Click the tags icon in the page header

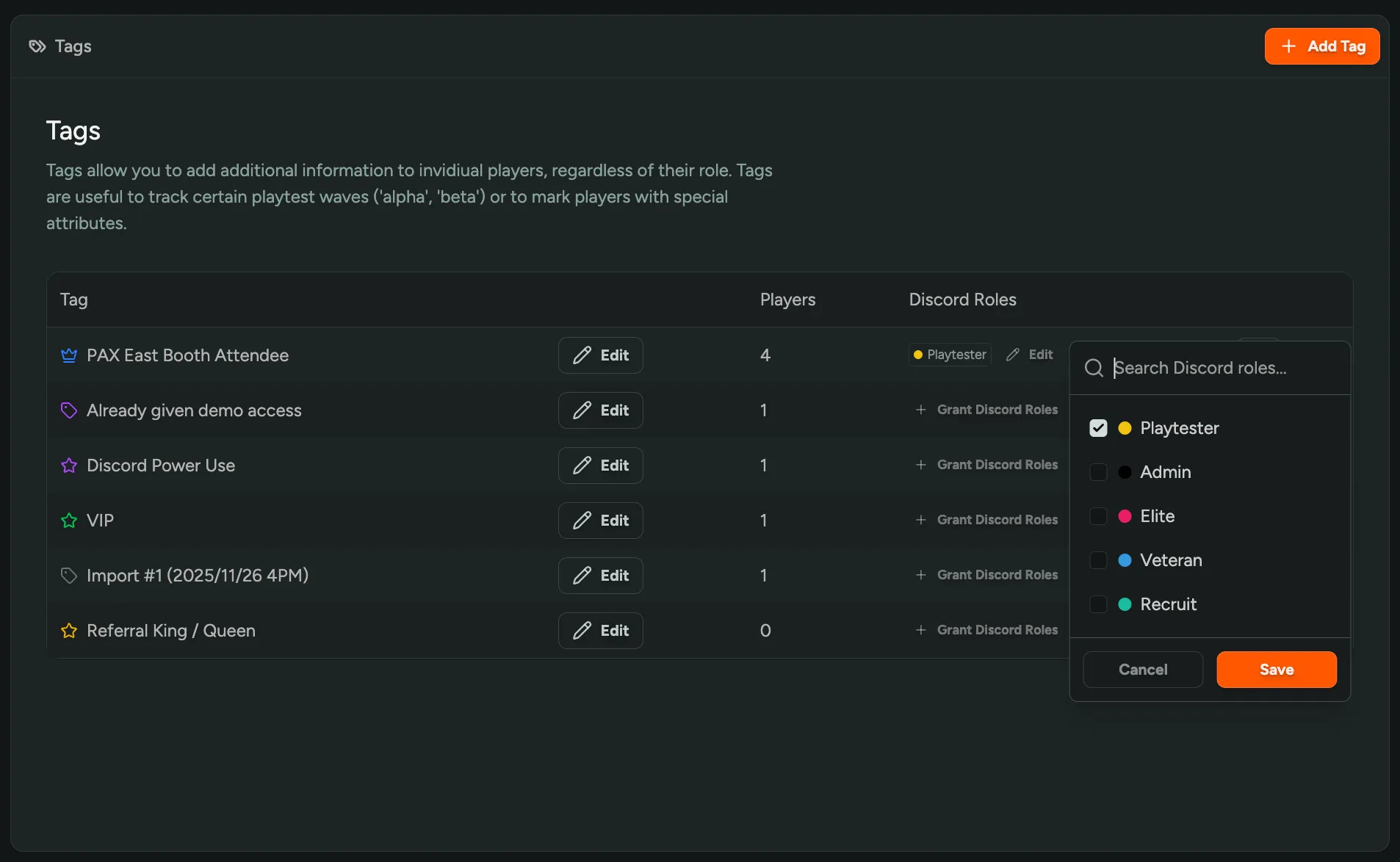coord(37,46)
